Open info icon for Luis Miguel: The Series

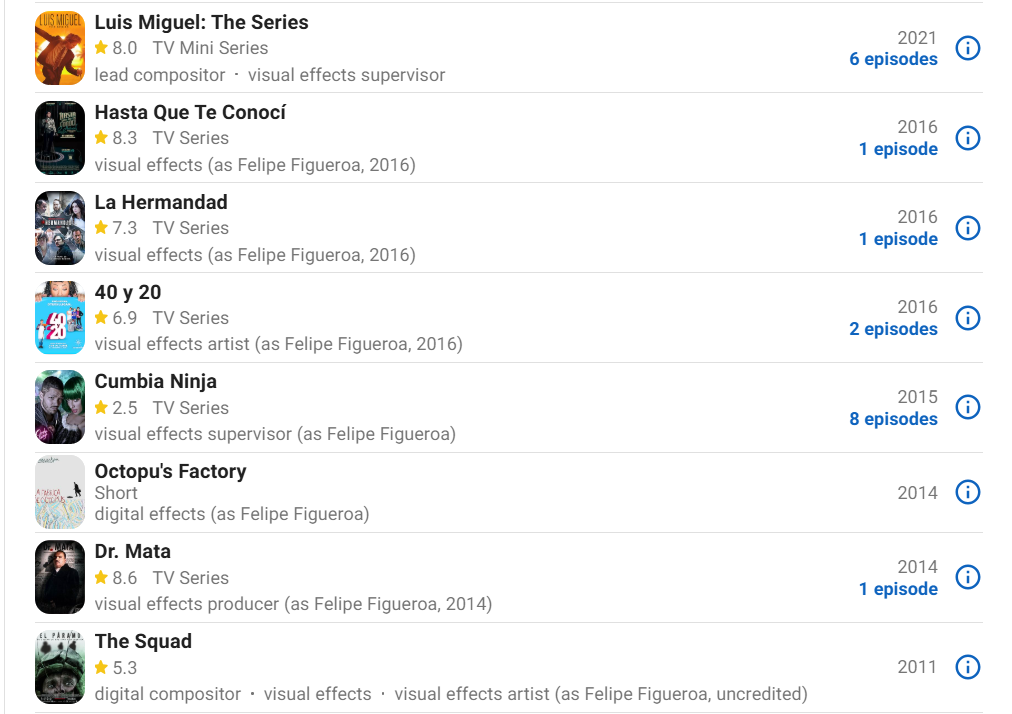967,48
